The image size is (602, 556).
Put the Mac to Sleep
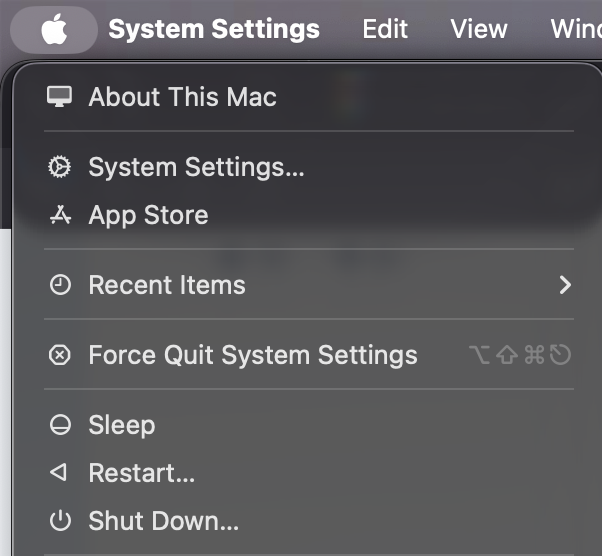(121, 425)
